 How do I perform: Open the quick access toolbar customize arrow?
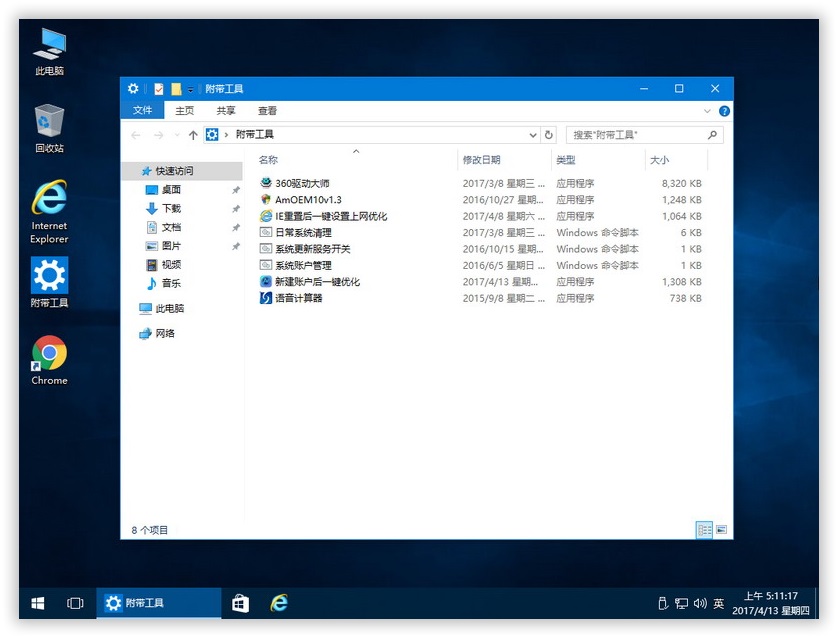pyautogui.click(x=190, y=90)
